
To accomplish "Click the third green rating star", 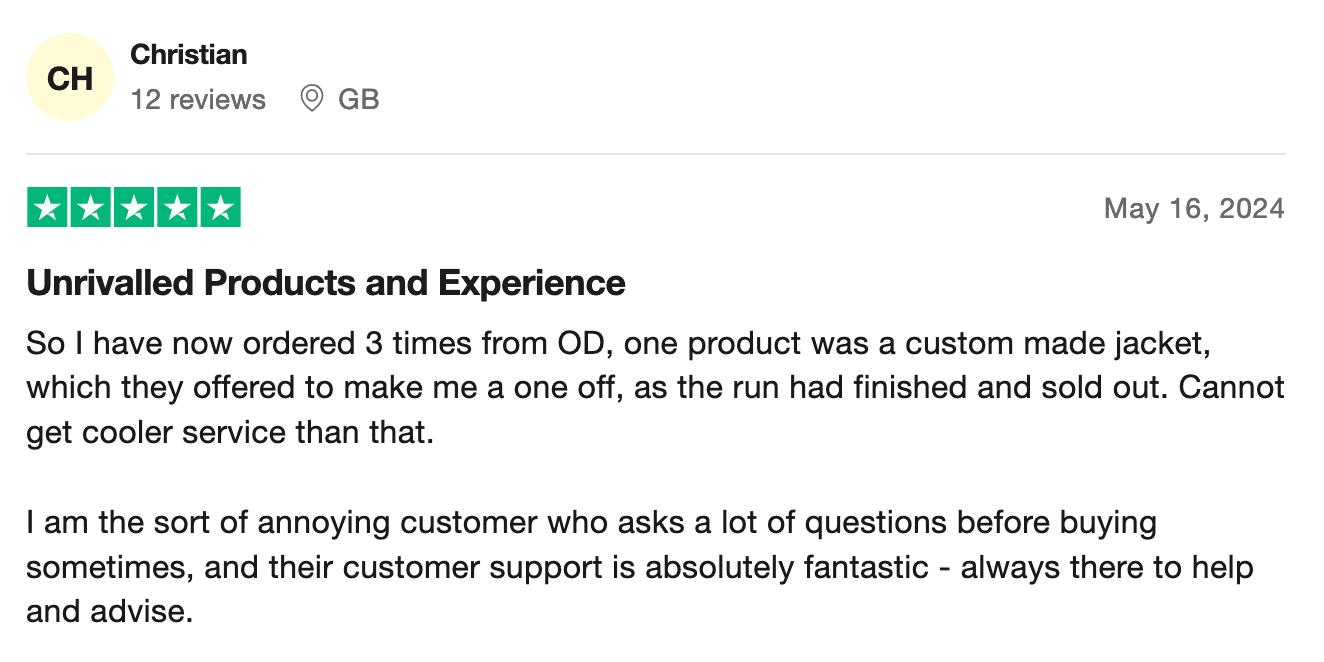I will (x=134, y=207).
